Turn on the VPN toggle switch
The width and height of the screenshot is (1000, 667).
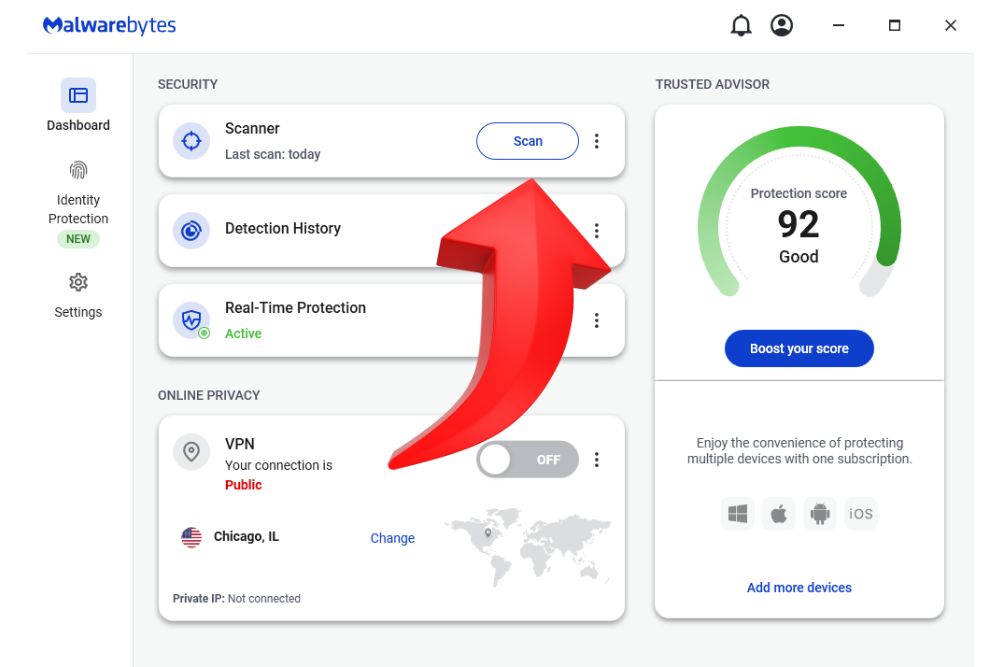(x=528, y=460)
